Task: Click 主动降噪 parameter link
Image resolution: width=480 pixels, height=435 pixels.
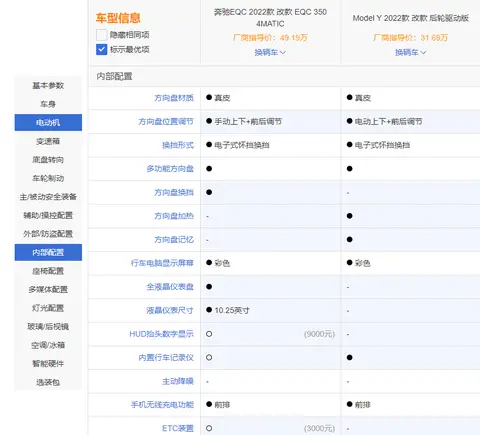Action: 178,381
